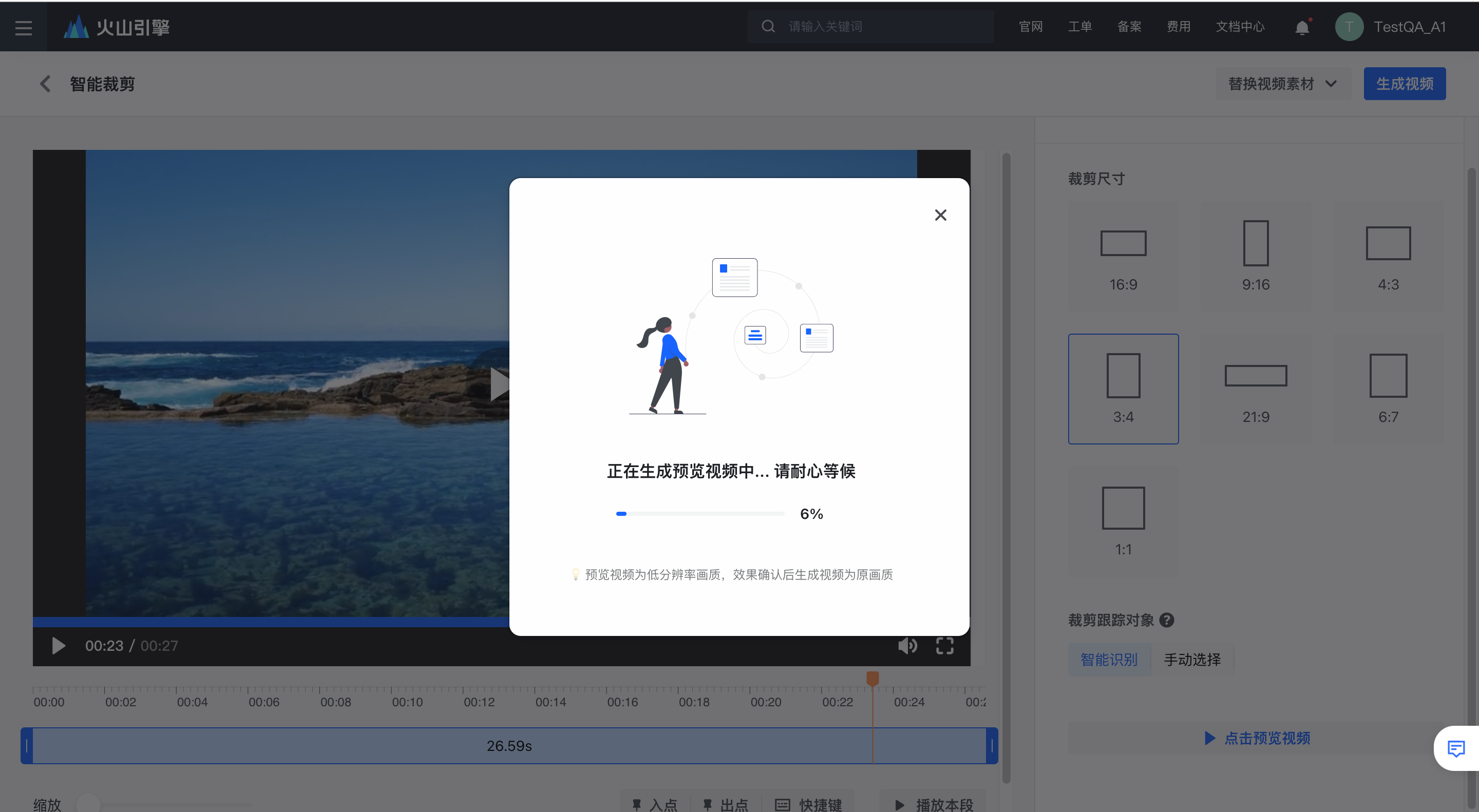This screenshot has height=812, width=1479.
Task: Click the 播放本段 play segment button
Action: 934,804
